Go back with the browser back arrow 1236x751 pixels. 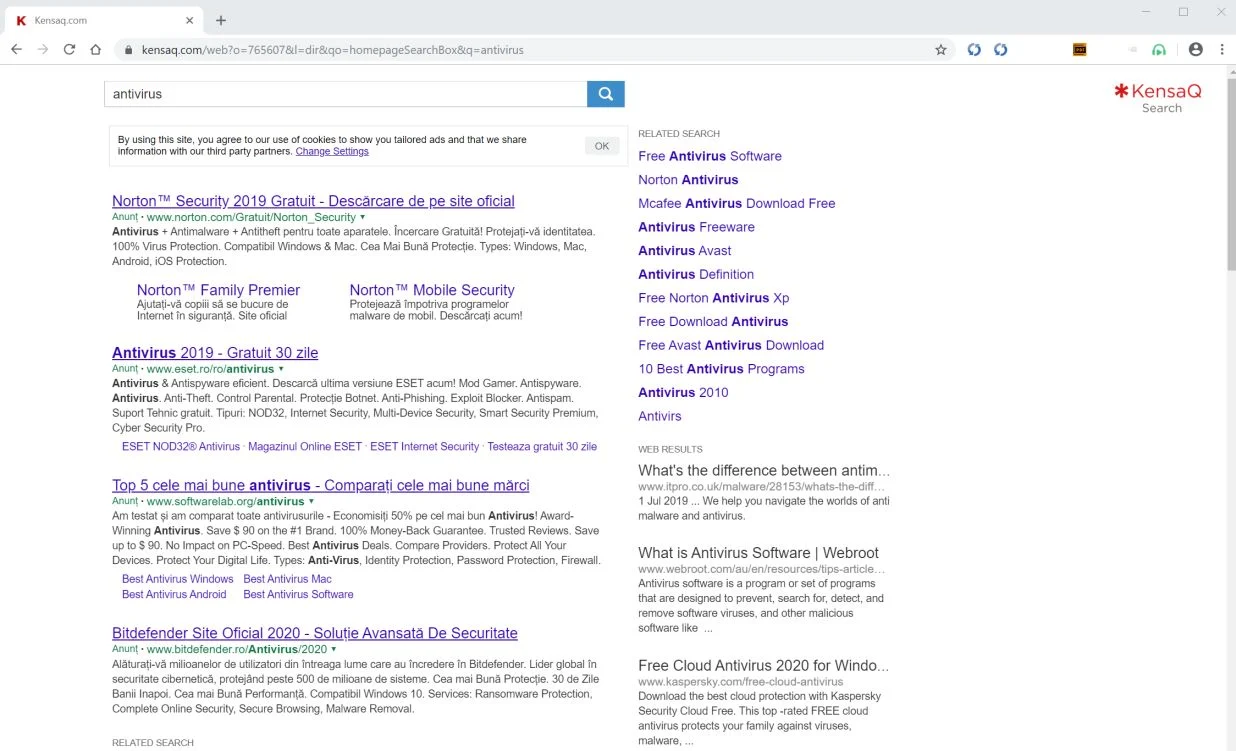point(16,49)
